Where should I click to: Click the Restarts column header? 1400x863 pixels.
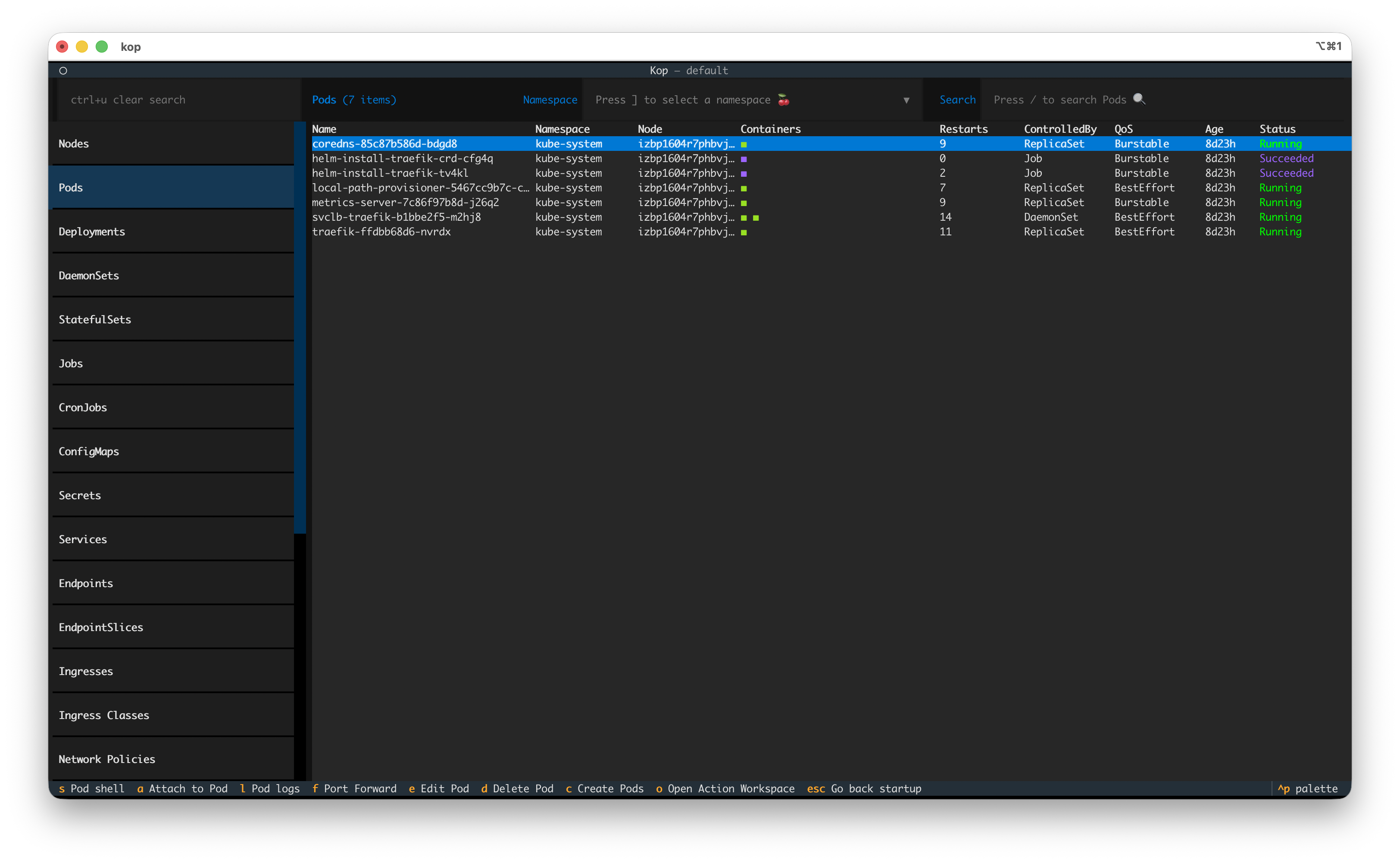[x=963, y=130]
